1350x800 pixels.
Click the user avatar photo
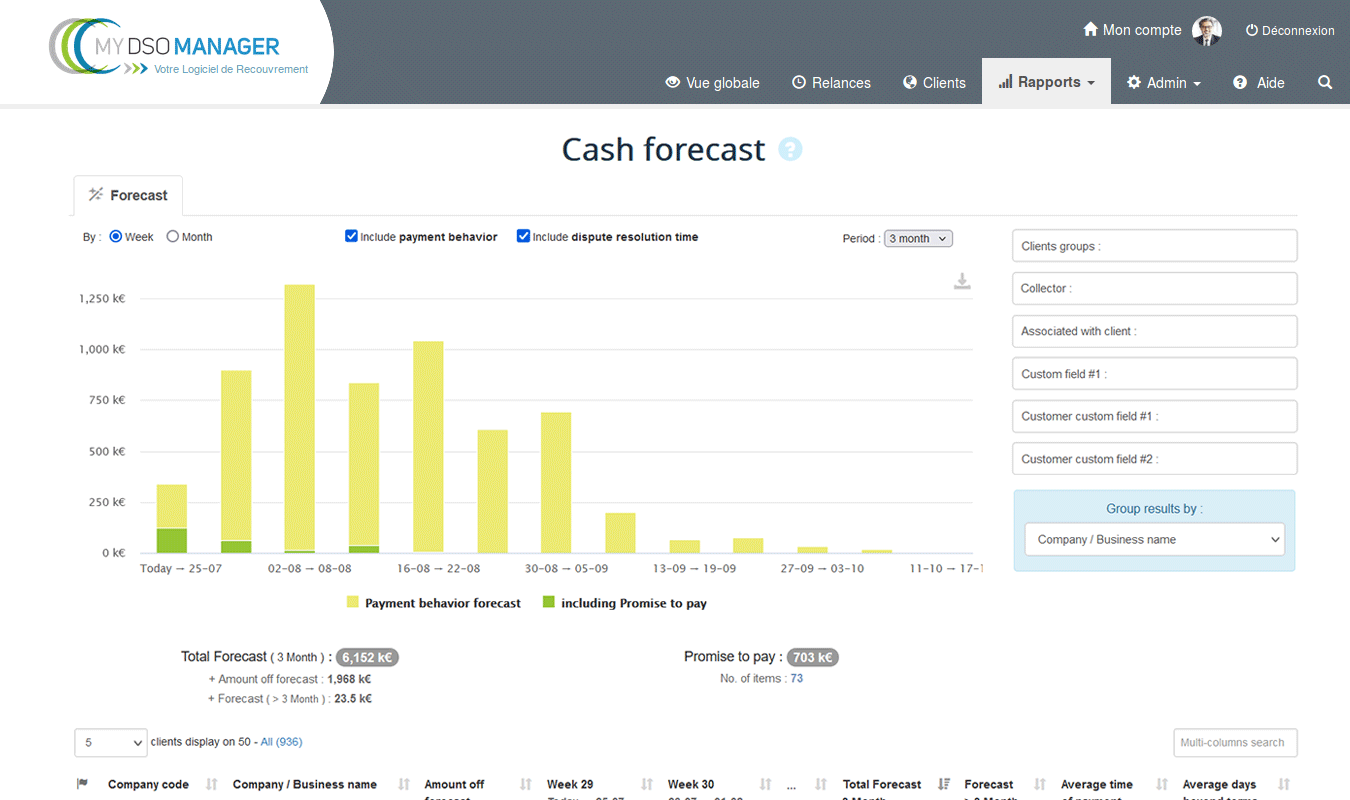pyautogui.click(x=1207, y=31)
